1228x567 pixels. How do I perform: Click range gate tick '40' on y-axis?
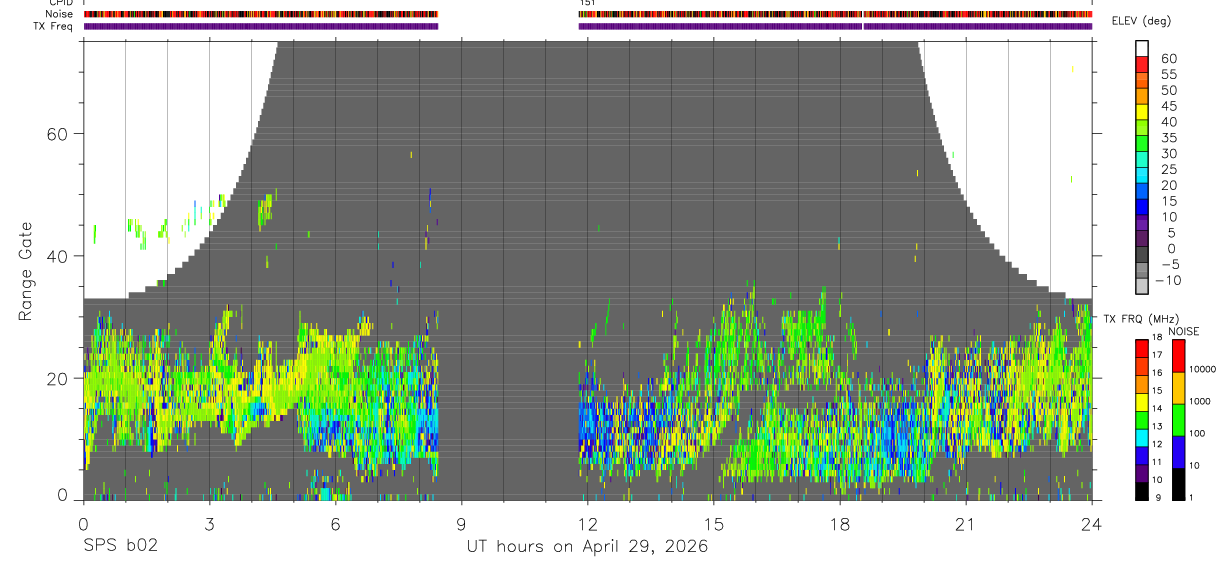pos(60,256)
